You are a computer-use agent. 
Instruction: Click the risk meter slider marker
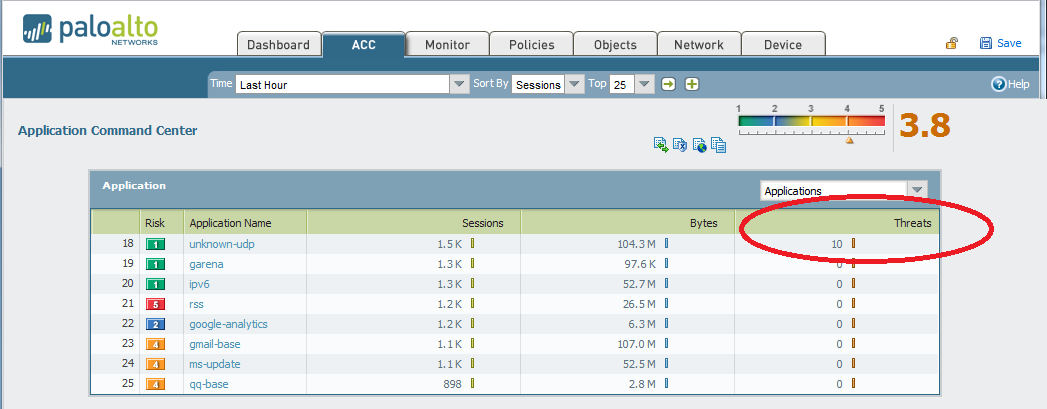849,141
